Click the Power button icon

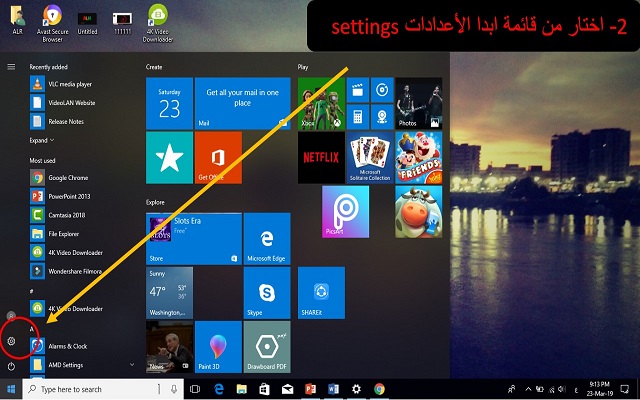pos(11,366)
